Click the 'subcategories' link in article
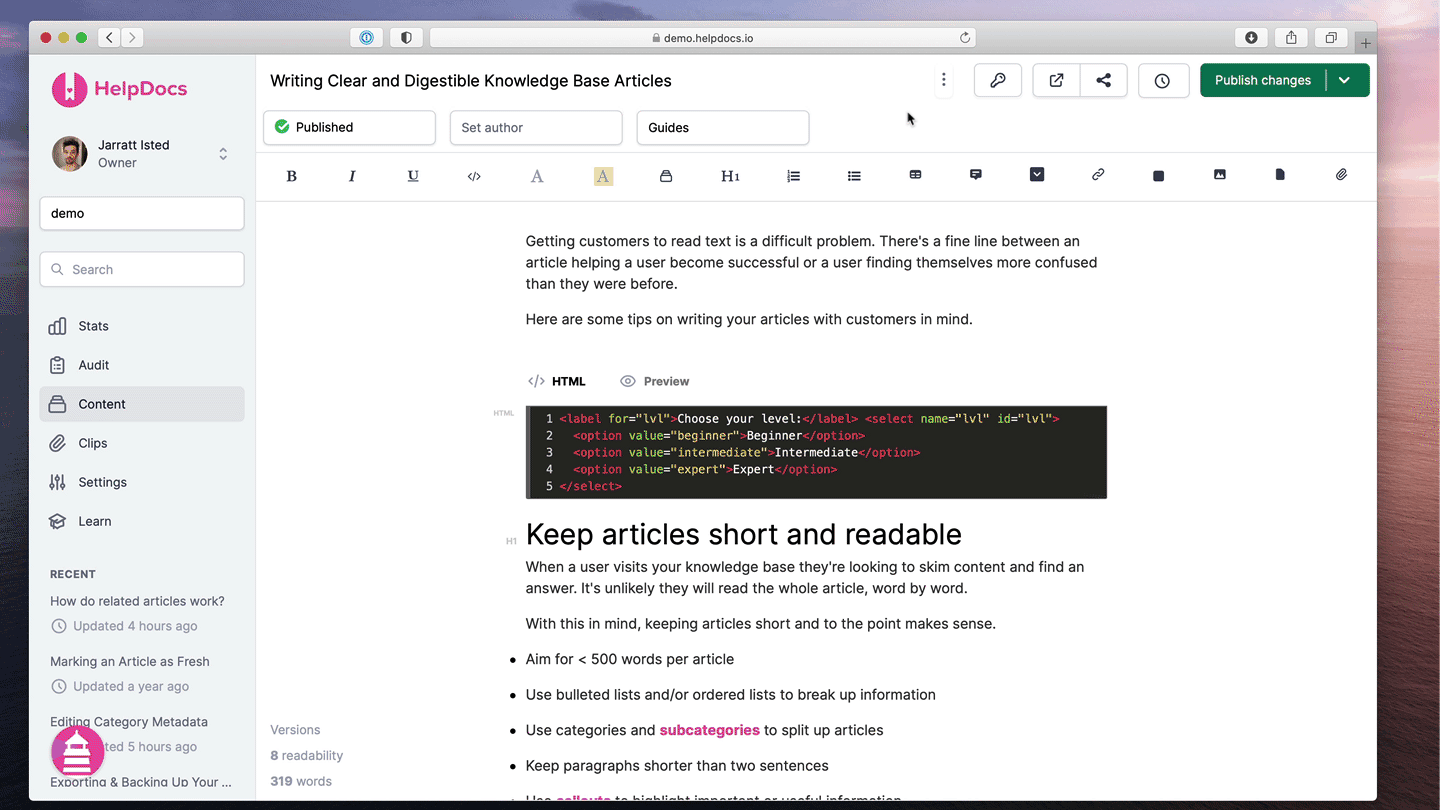Screen dimensions: 1440x810 709,730
